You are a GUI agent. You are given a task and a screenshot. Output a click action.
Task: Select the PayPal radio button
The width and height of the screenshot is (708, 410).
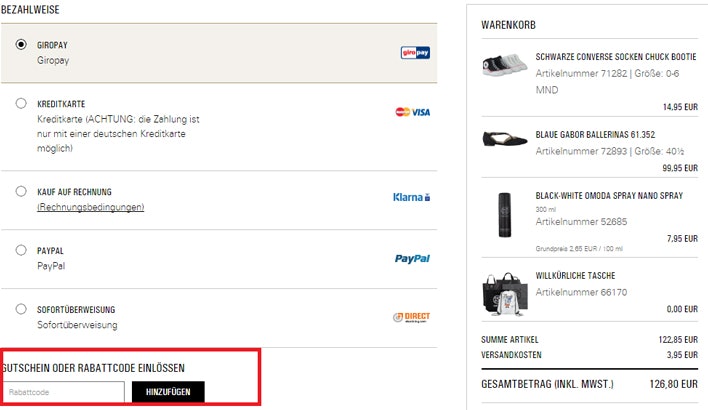(x=21, y=250)
